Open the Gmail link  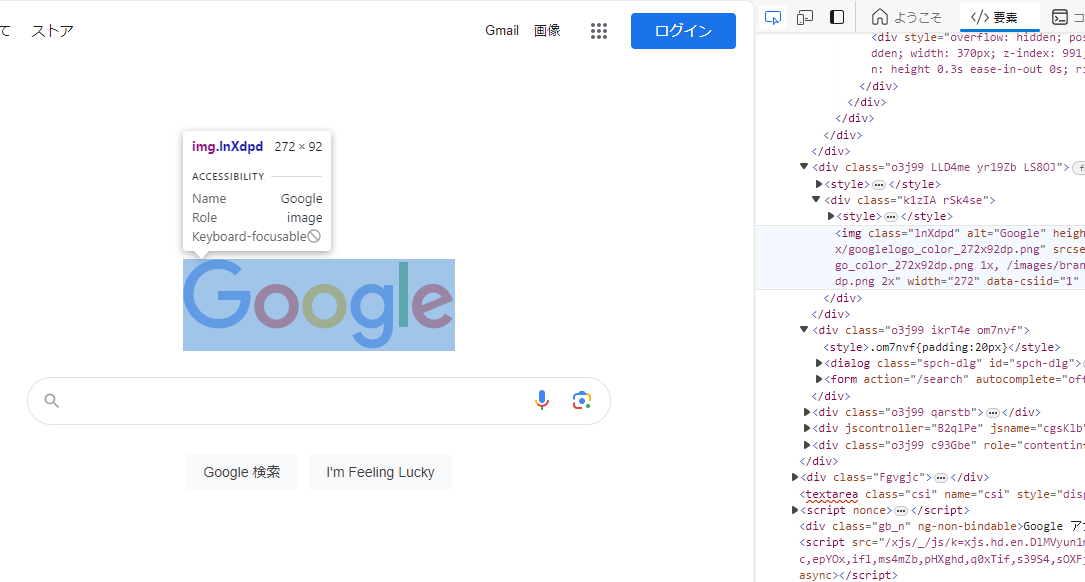coord(502,31)
